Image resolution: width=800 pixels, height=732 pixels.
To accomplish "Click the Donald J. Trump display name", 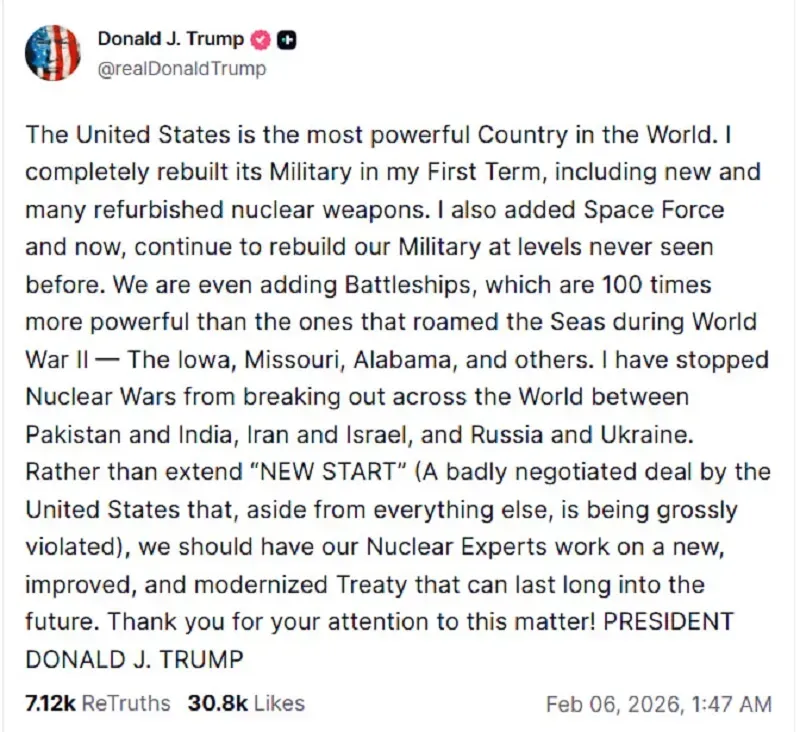I will coord(170,40).
